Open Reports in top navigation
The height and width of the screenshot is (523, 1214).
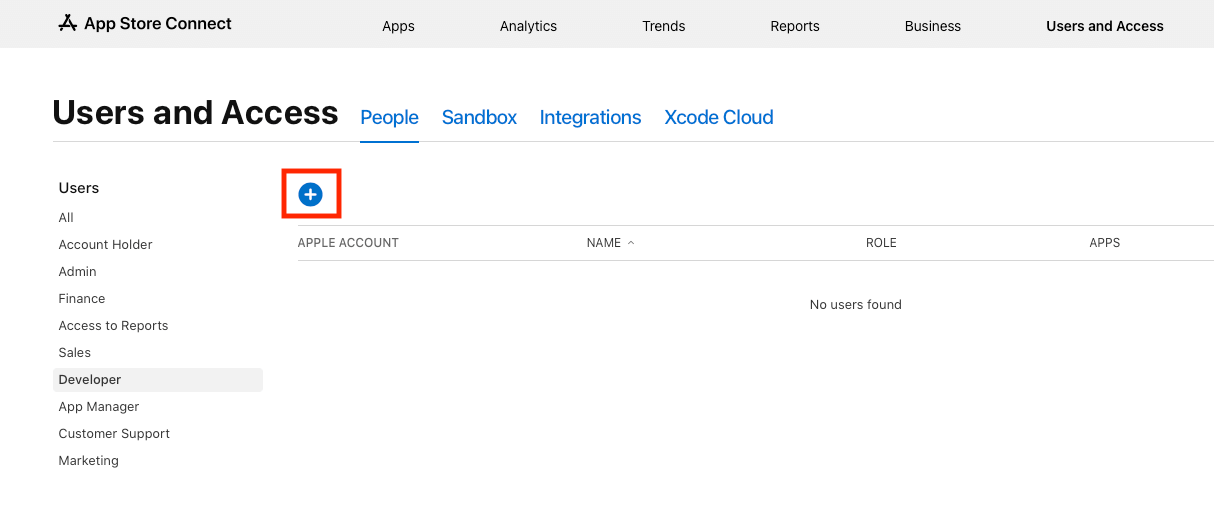pyautogui.click(x=795, y=26)
